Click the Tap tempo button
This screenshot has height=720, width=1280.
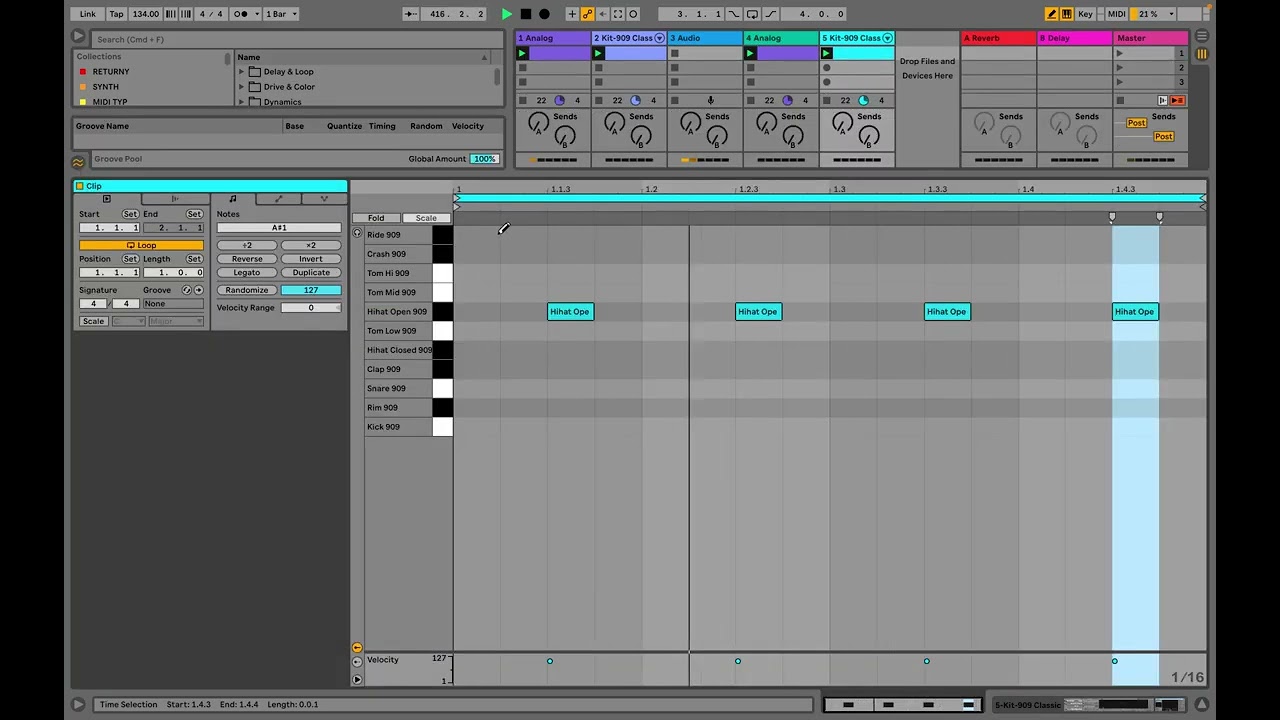[117, 14]
